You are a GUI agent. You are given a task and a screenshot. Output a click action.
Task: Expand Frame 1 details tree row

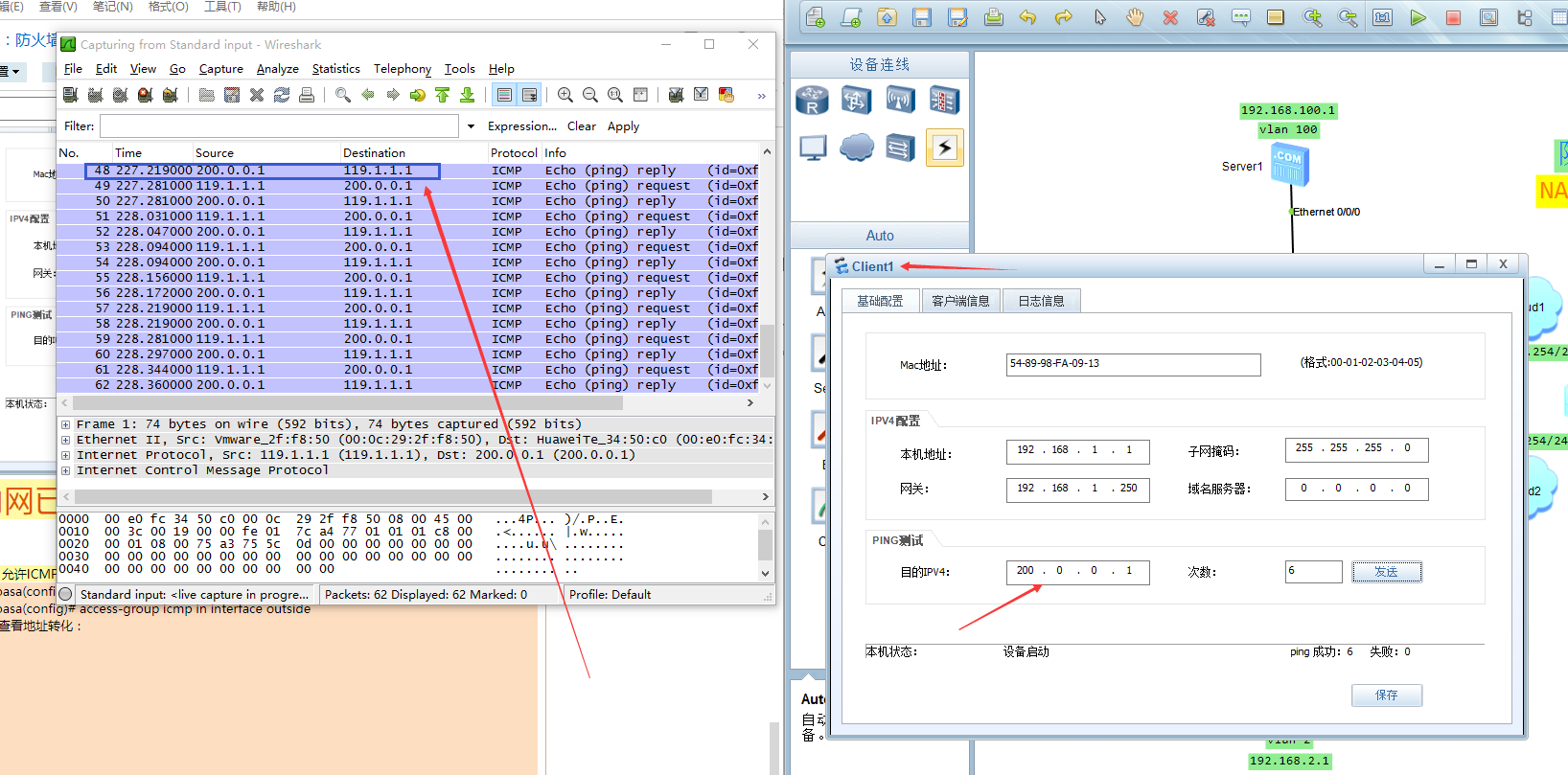point(65,424)
